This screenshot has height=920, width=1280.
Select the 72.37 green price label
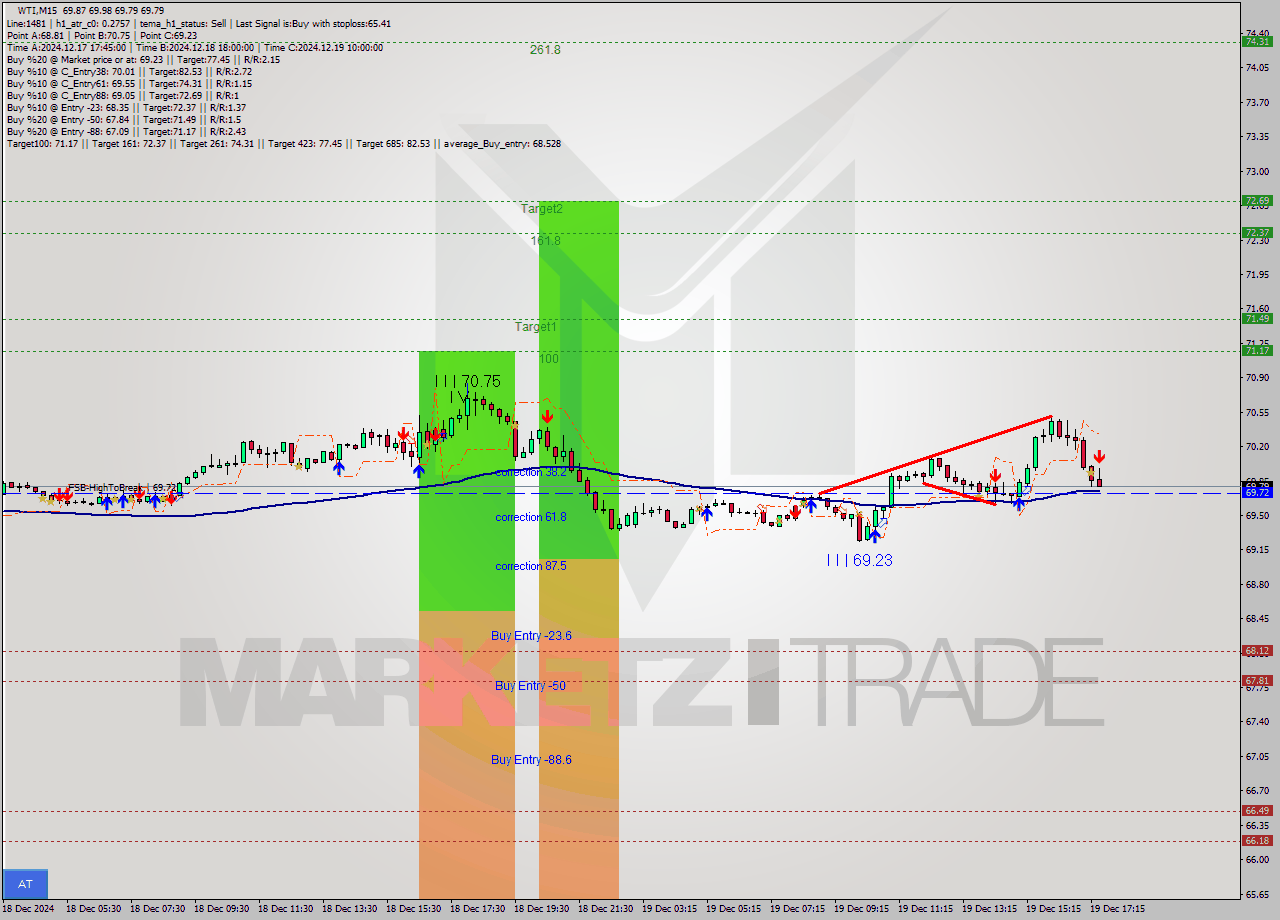[1256, 232]
